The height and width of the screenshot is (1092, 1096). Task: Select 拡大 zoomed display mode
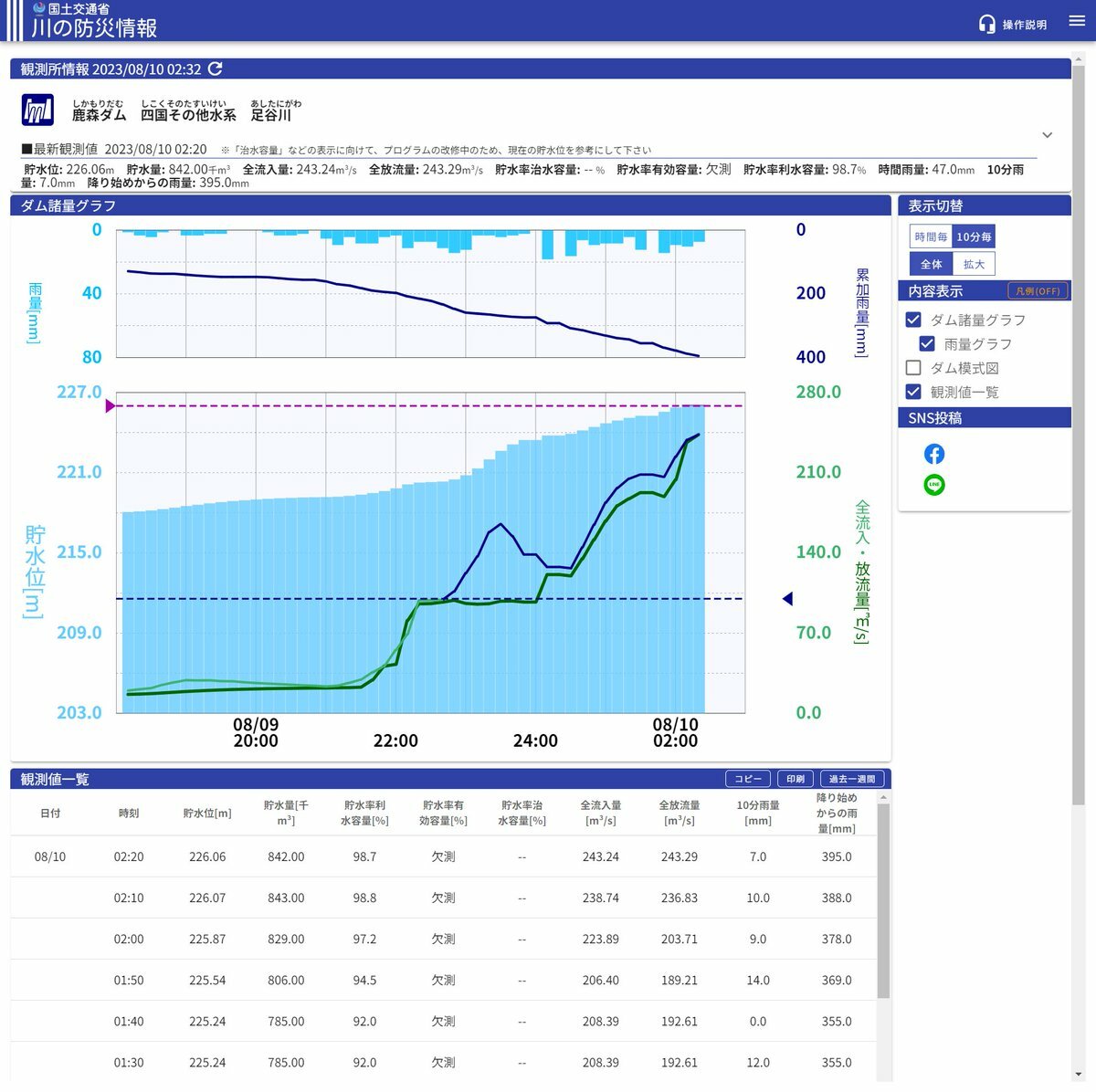974,264
